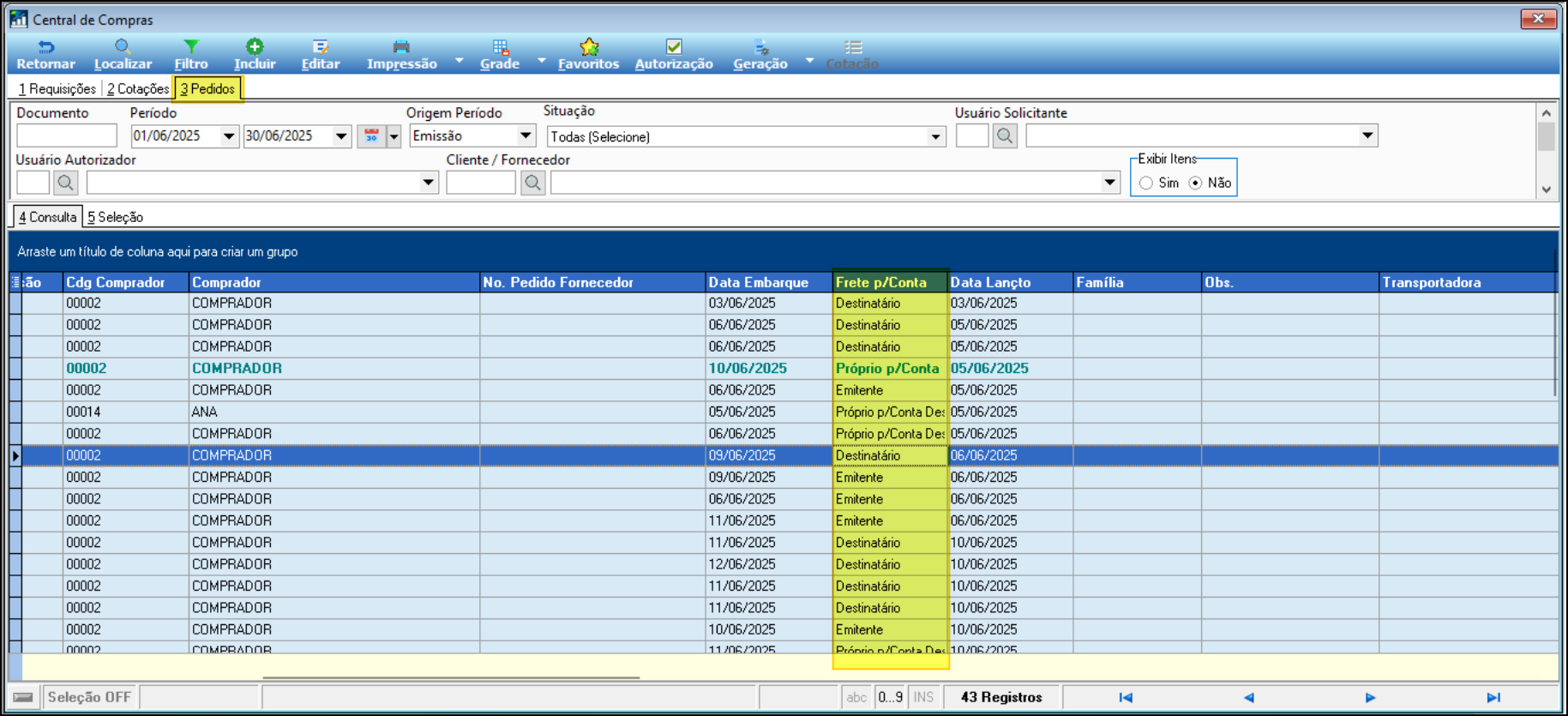The height and width of the screenshot is (716, 1568).
Task: Expand the Grade dropdown arrow
Action: point(542,60)
